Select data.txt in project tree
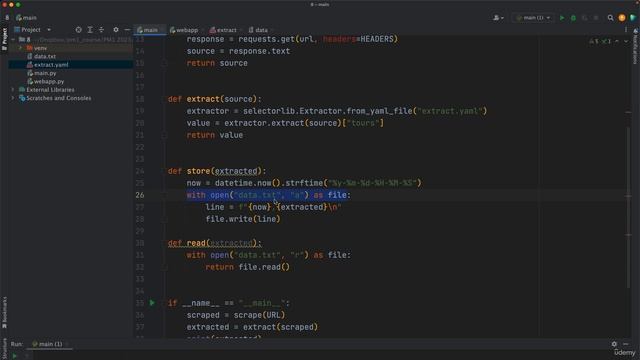The image size is (640, 360). pos(45,56)
